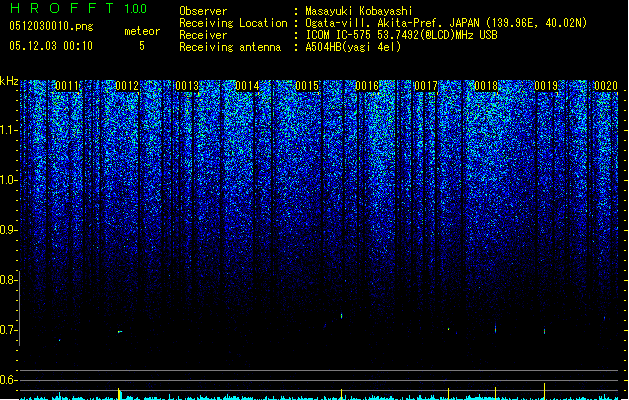Viewport: 629px width, 400px height.
Task: Click the meteor count 5
Action: 142,46
